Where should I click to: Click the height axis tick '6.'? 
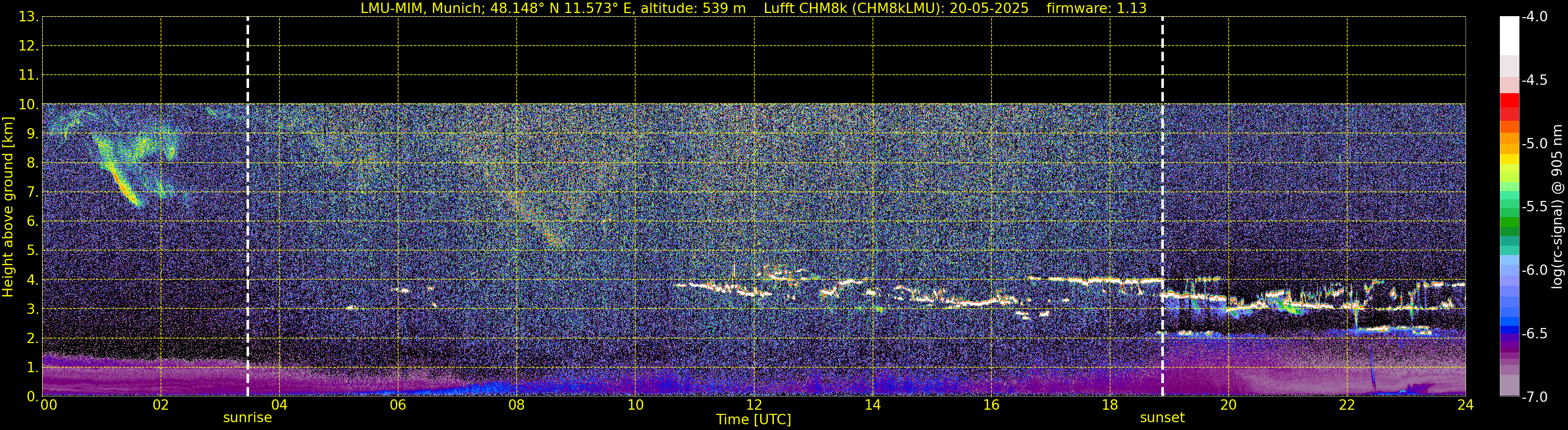pos(32,222)
